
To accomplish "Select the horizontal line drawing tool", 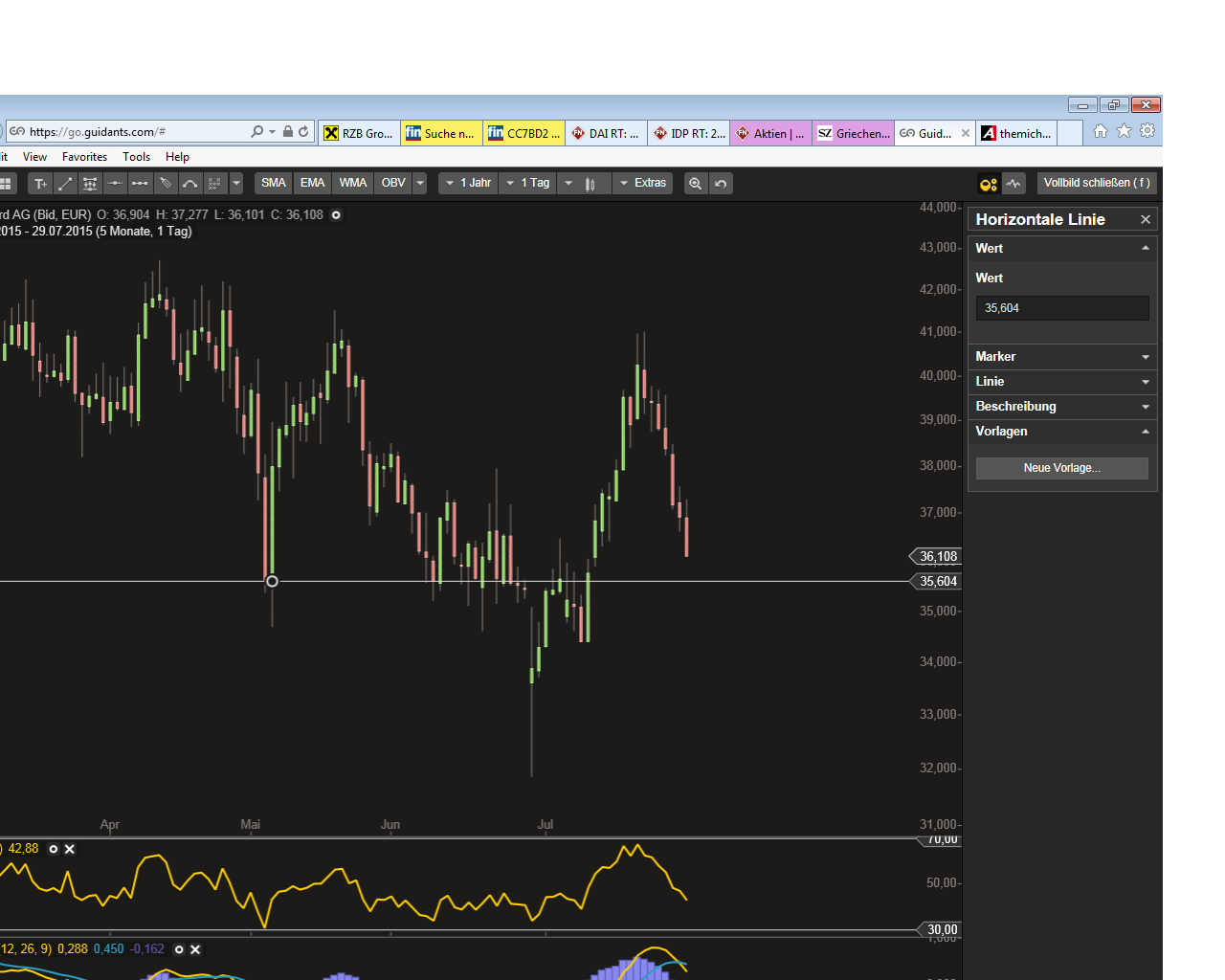I will click(115, 183).
